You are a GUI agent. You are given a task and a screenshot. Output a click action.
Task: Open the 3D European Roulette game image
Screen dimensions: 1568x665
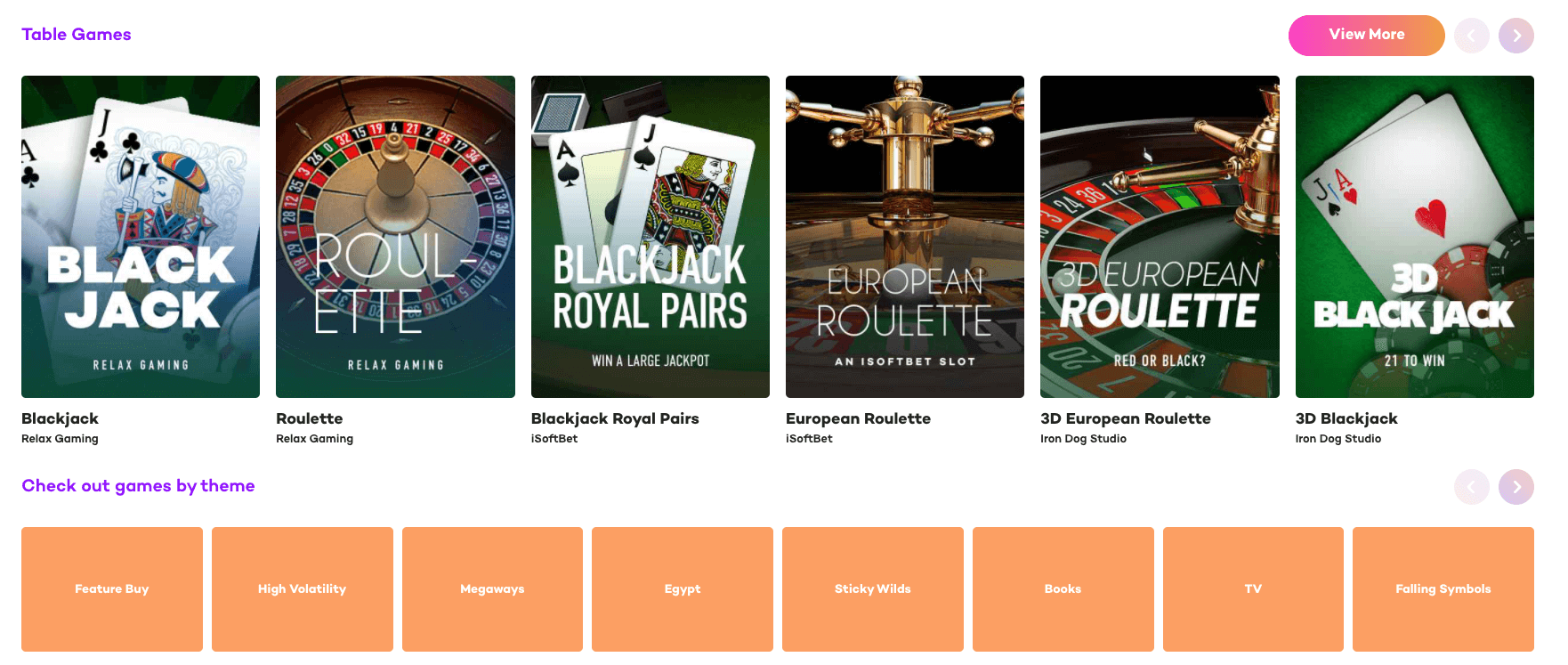click(1160, 237)
